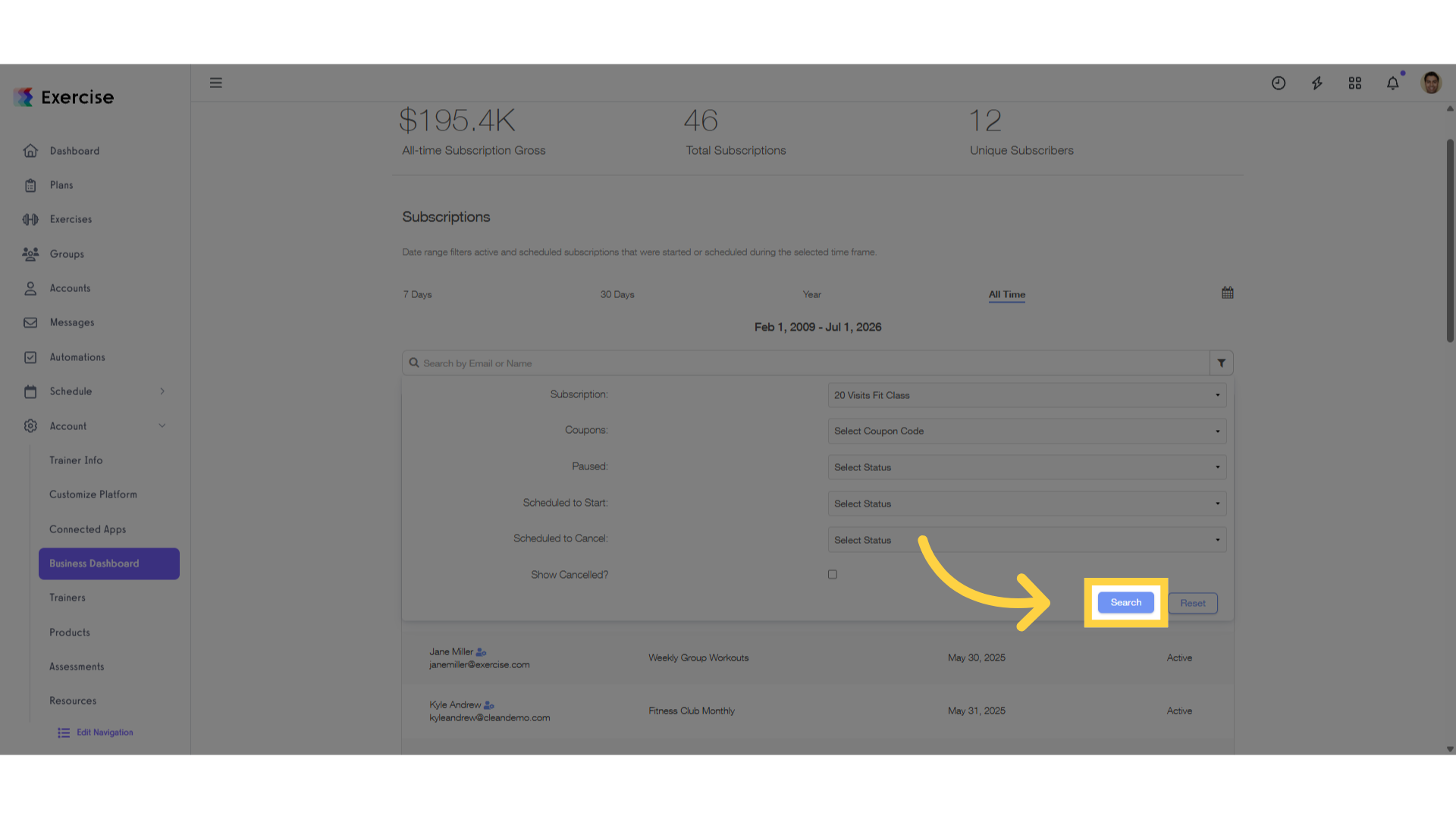Click the filter funnel icon

coord(1222,363)
